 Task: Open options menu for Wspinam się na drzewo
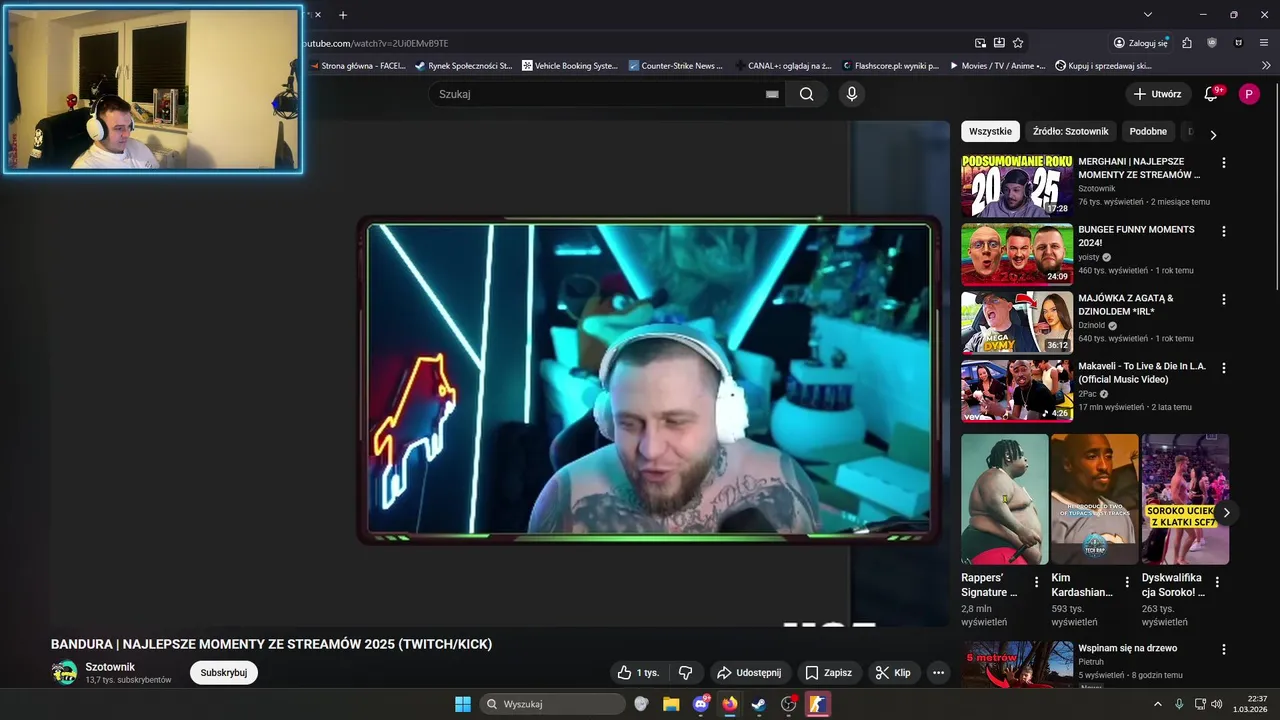(x=1223, y=649)
